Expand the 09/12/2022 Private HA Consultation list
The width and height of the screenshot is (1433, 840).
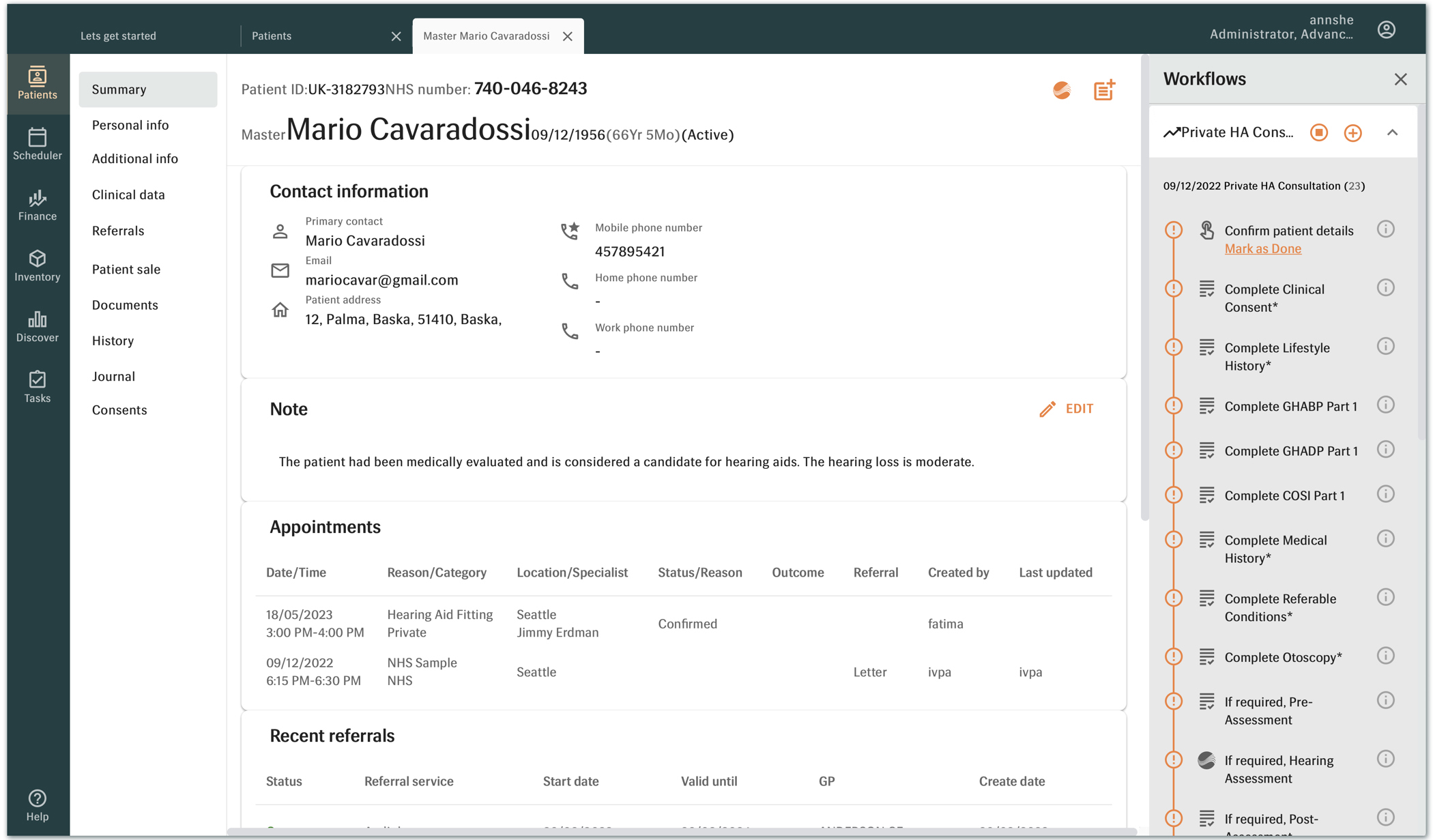tap(1262, 185)
